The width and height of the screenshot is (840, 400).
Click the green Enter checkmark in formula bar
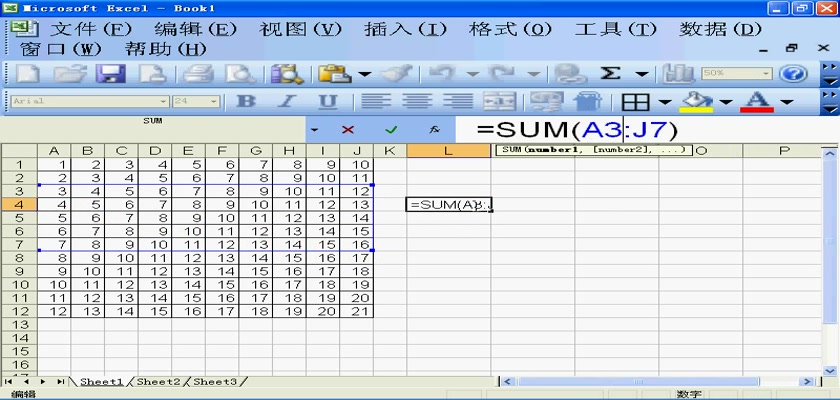[x=391, y=129]
